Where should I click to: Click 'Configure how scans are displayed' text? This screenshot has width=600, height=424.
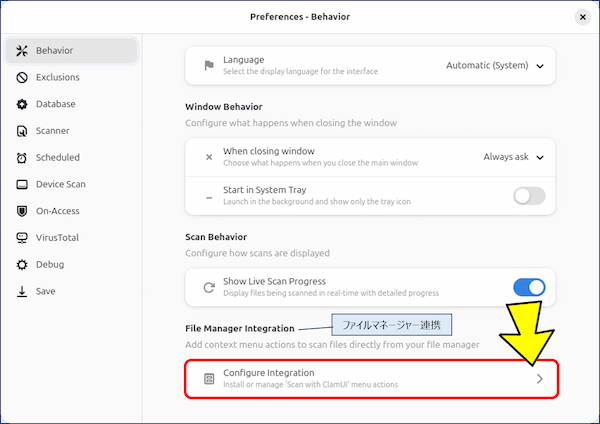click(x=257, y=253)
